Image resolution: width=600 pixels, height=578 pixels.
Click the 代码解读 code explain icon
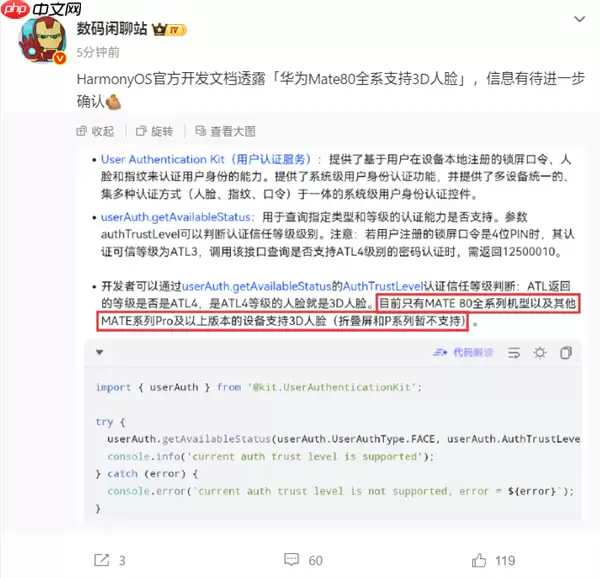click(463, 352)
